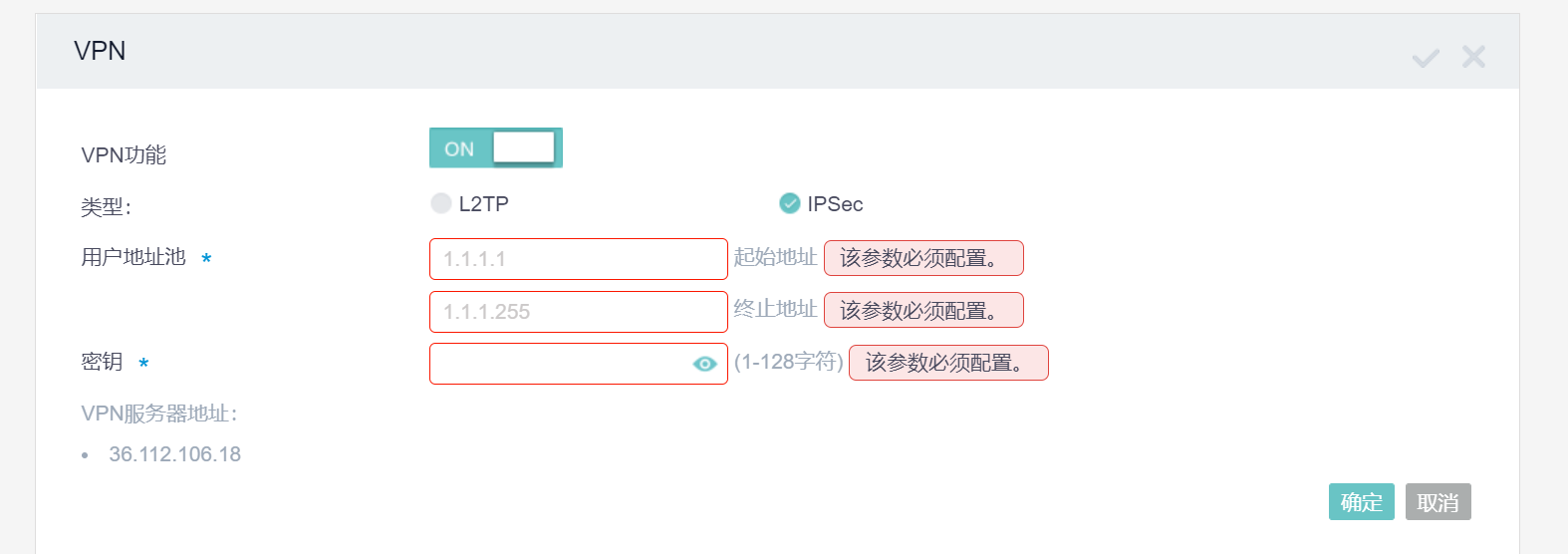The image size is (1568, 554).
Task: Click the 用户地址池 label
Action: click(133, 257)
